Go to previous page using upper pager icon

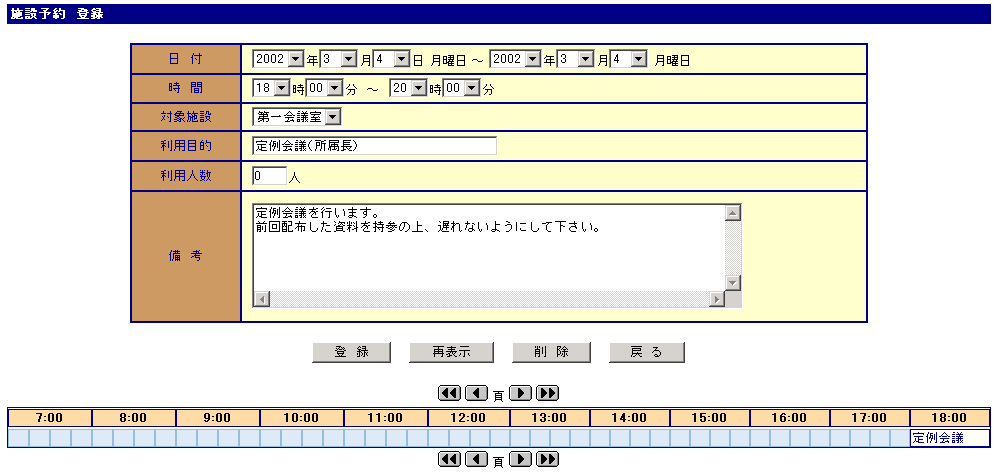(x=476, y=393)
